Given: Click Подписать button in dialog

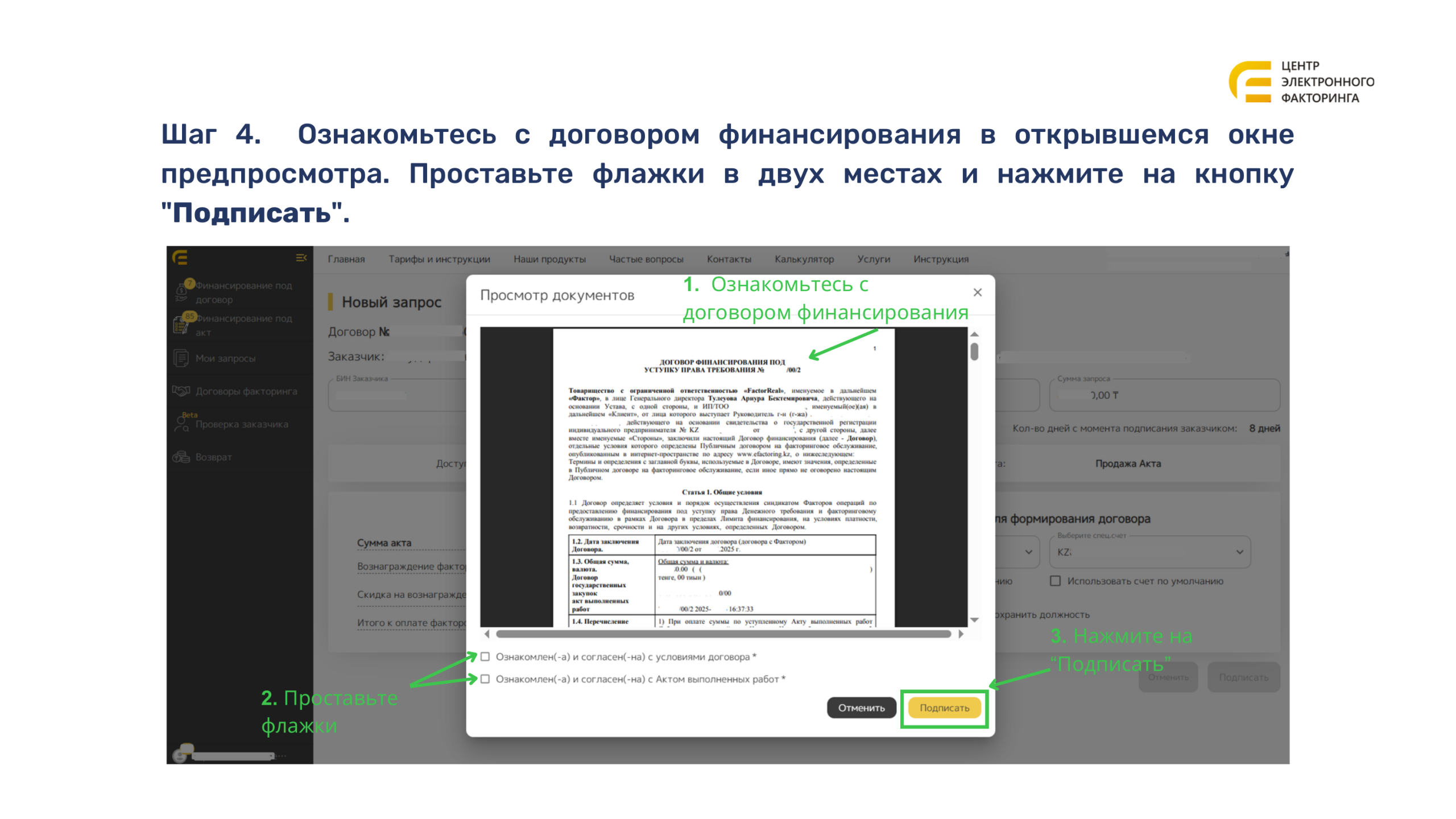Looking at the screenshot, I should tap(945, 708).
